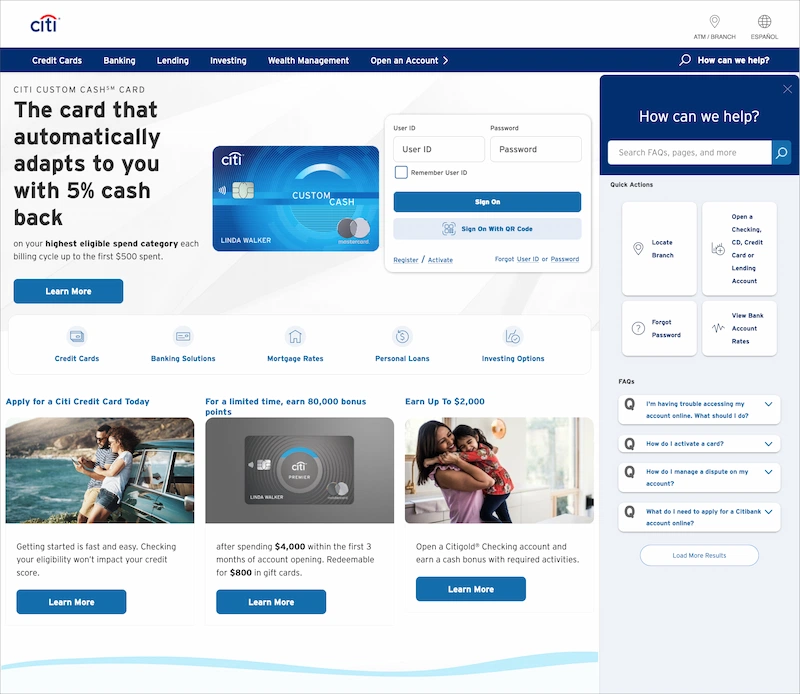Open the Wealth Management menu item
The height and width of the screenshot is (694, 800).
308,60
